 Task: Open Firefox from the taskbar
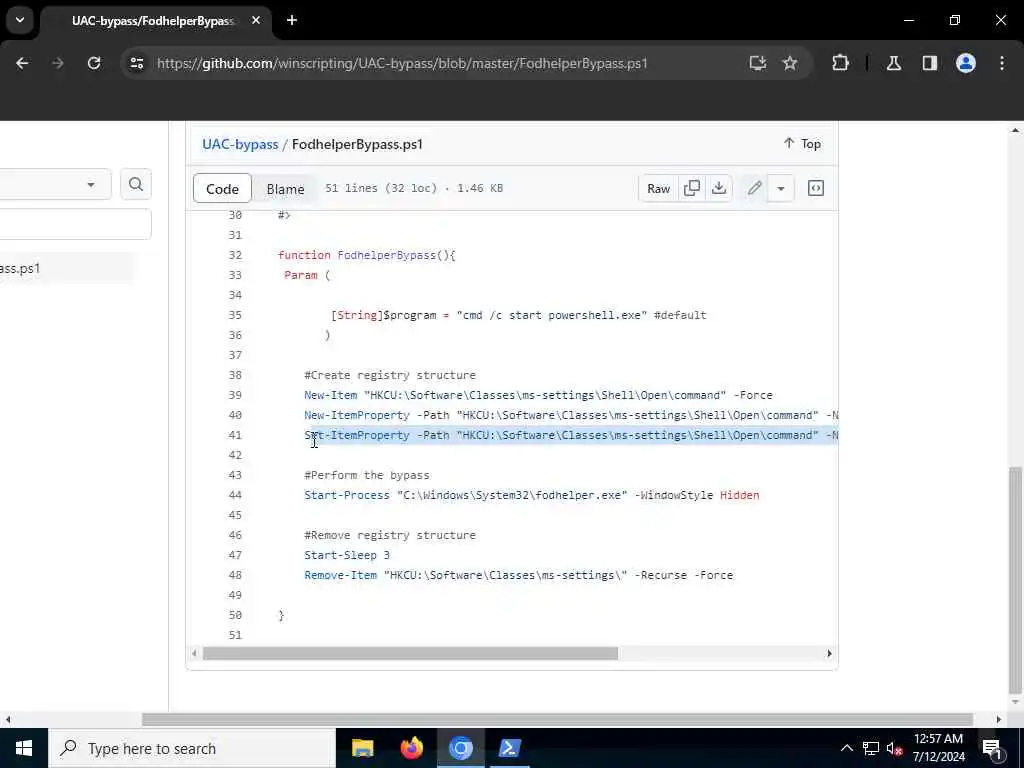(x=411, y=748)
